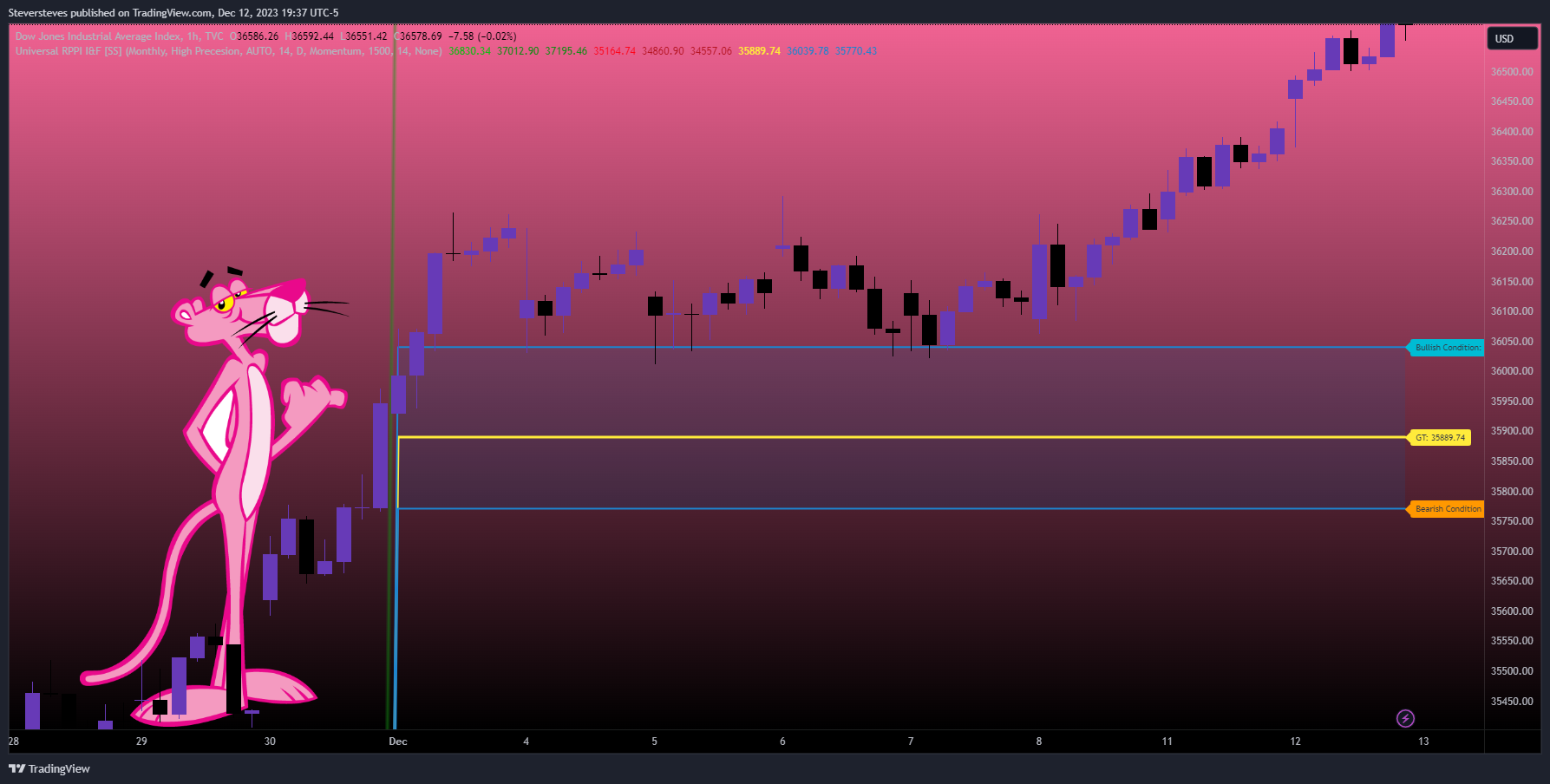
Task: Click the green indicator value 37012.90
Action: (x=518, y=51)
